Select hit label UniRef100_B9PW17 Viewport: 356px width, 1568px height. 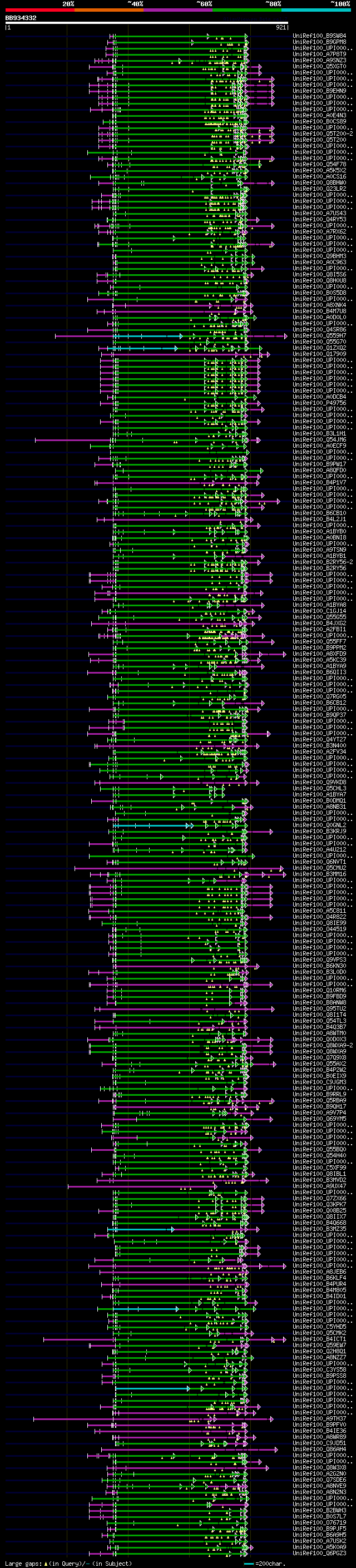click(x=319, y=464)
